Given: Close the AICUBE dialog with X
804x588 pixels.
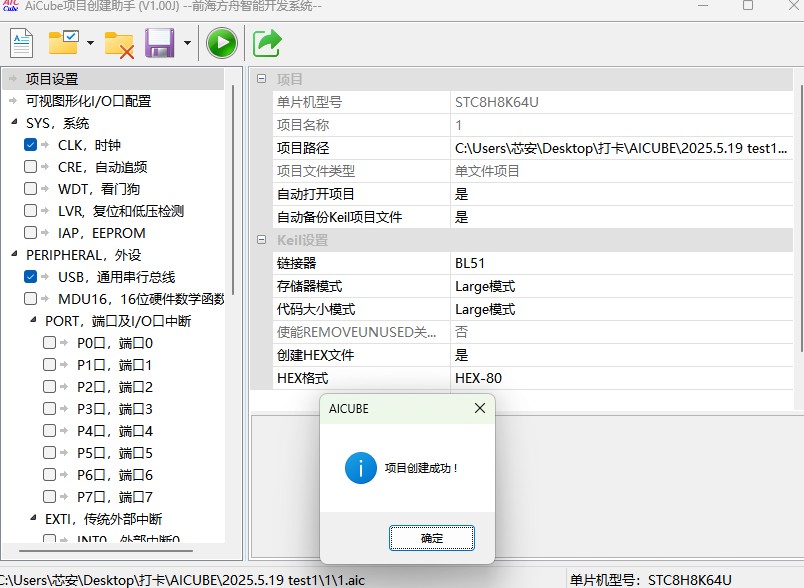Looking at the screenshot, I should (x=479, y=408).
